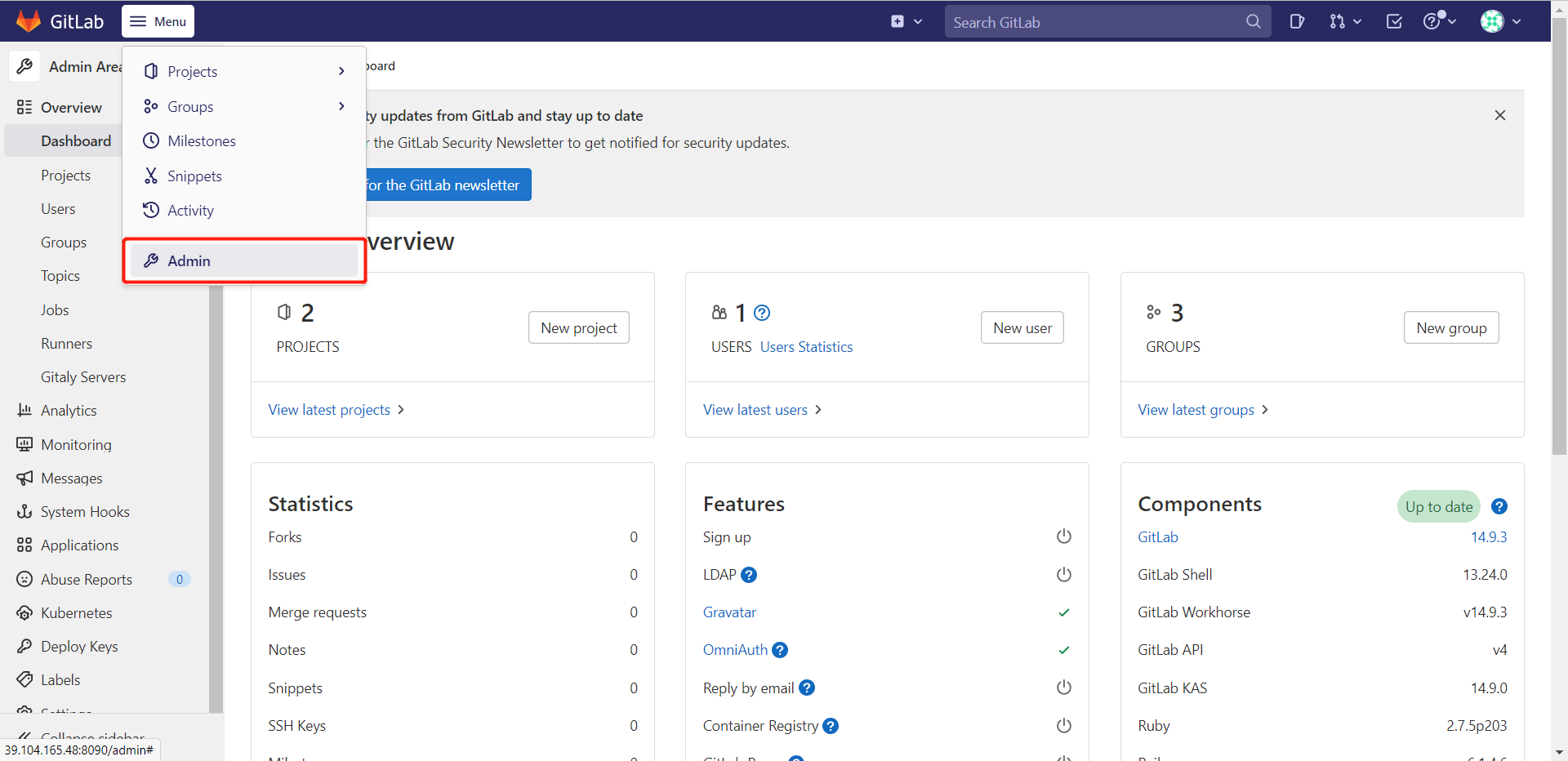Click the Admin Area wrench icon

point(25,66)
